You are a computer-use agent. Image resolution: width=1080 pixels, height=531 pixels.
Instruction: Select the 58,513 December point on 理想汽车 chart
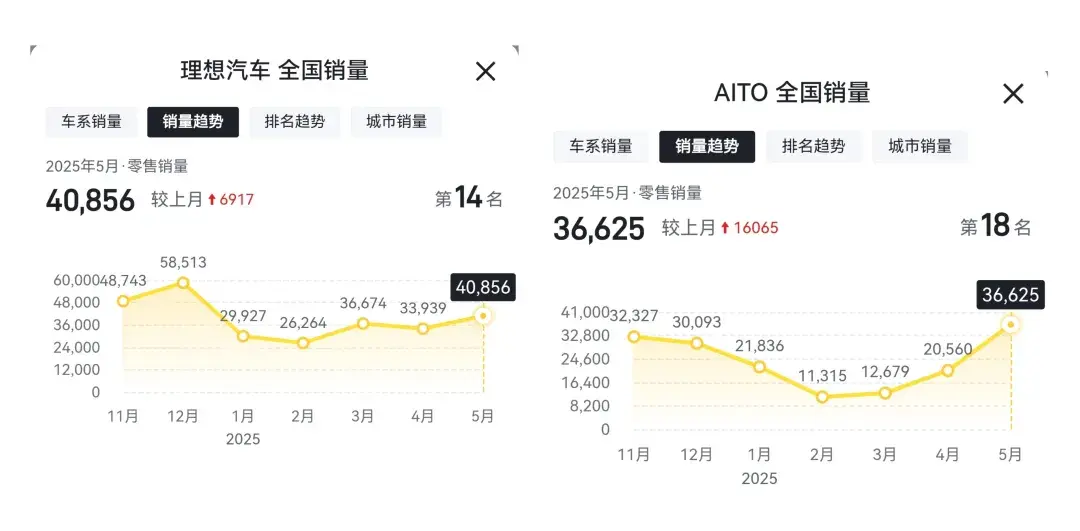(183, 282)
